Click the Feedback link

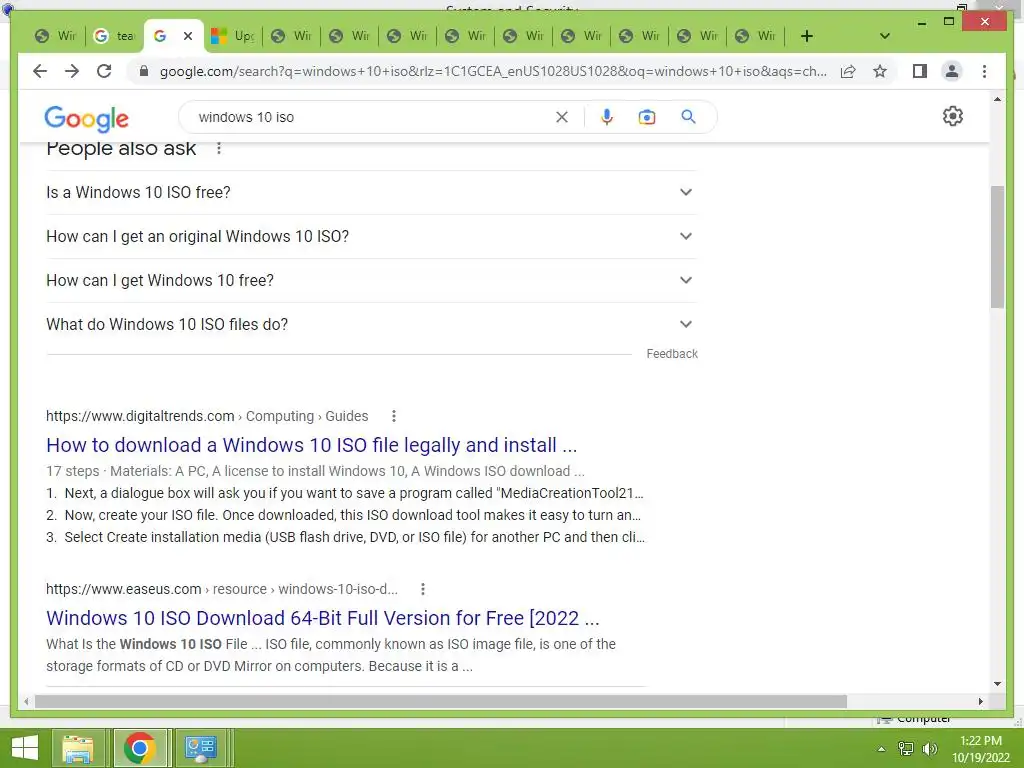(672, 354)
